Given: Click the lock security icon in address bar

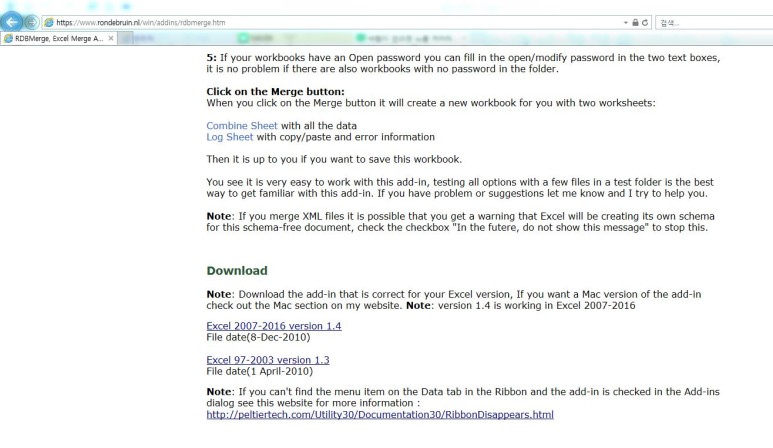Looking at the screenshot, I should (635, 23).
